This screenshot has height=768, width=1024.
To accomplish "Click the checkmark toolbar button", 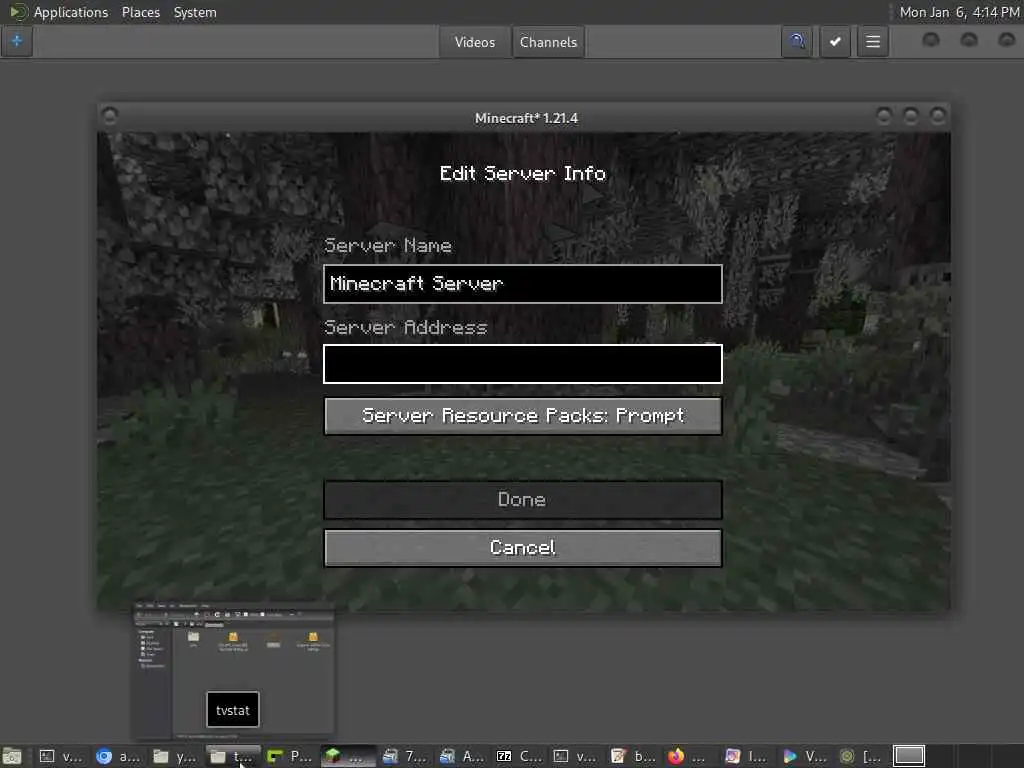I will click(x=835, y=42).
